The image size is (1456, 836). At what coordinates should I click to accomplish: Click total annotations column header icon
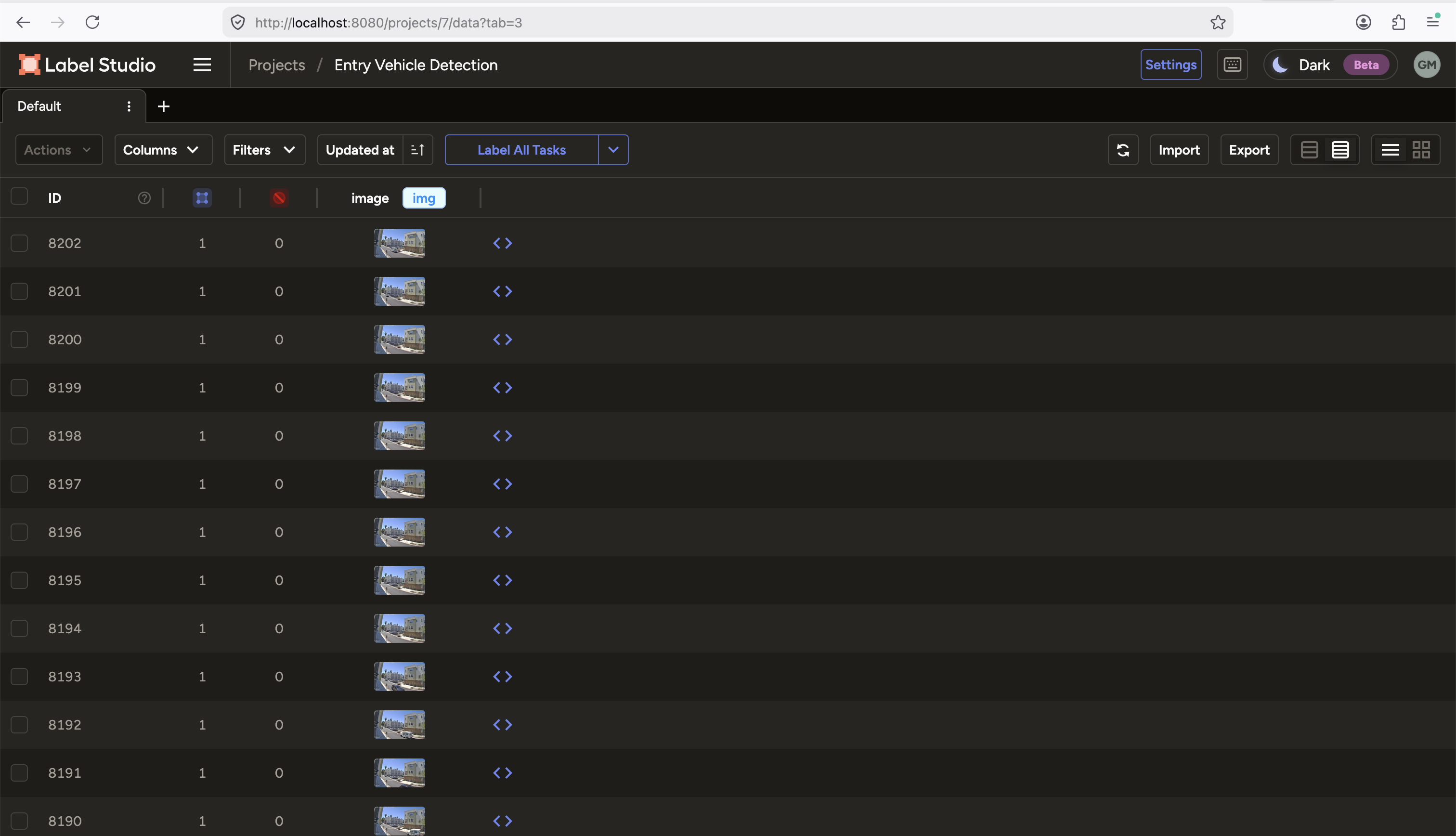click(202, 198)
